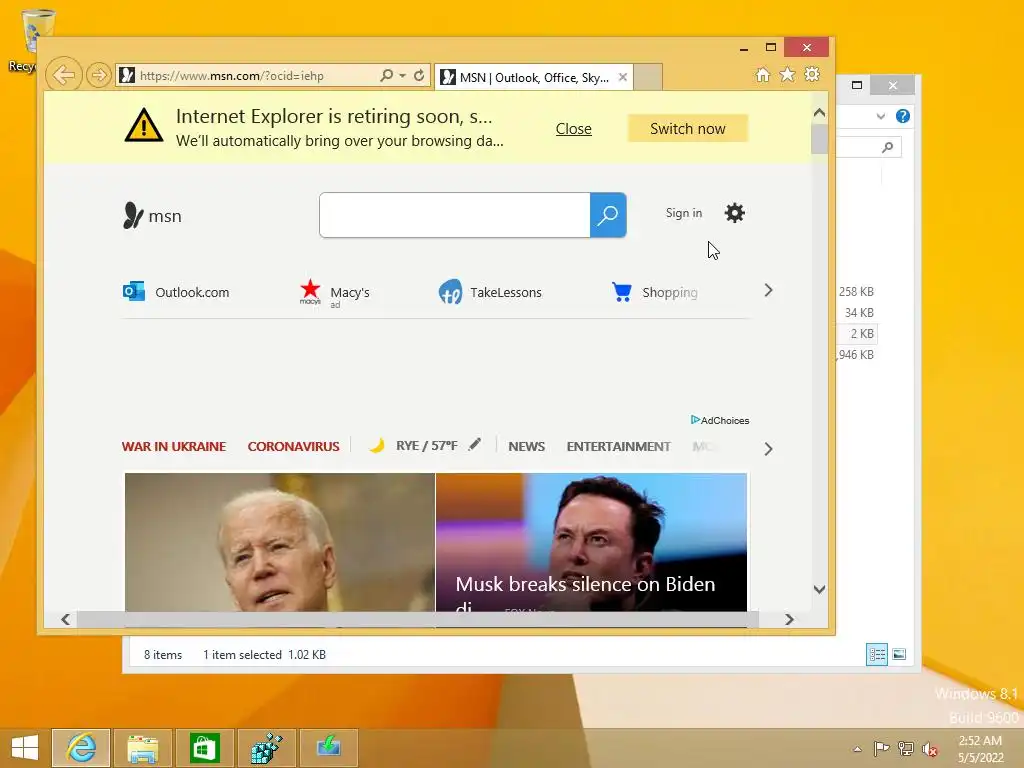Switch Explorer to large icons view
This screenshot has height=768, width=1024.
click(x=899, y=654)
